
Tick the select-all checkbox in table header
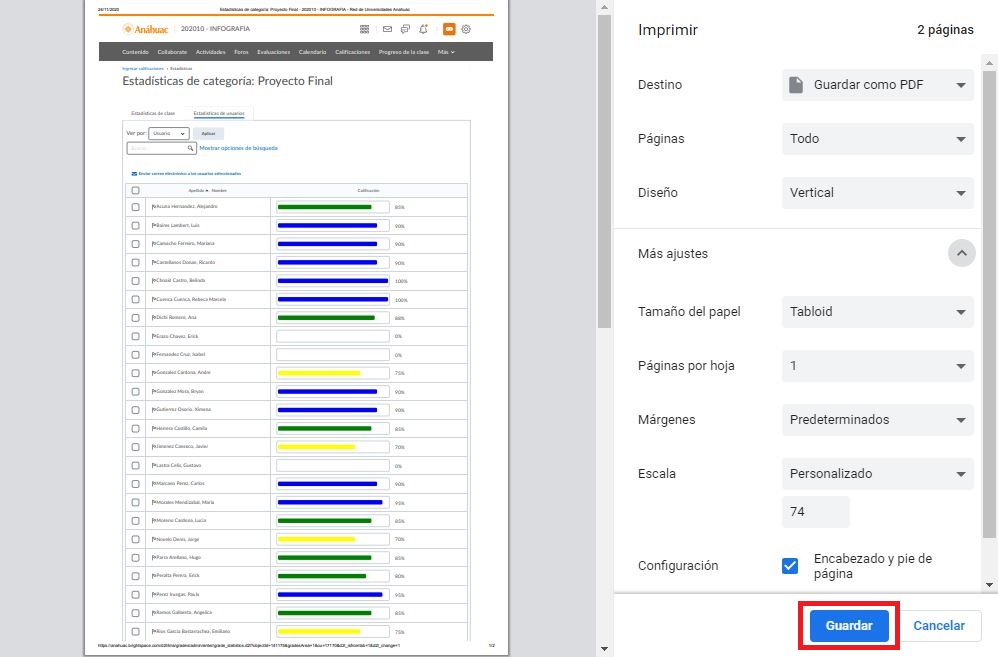coord(135,190)
